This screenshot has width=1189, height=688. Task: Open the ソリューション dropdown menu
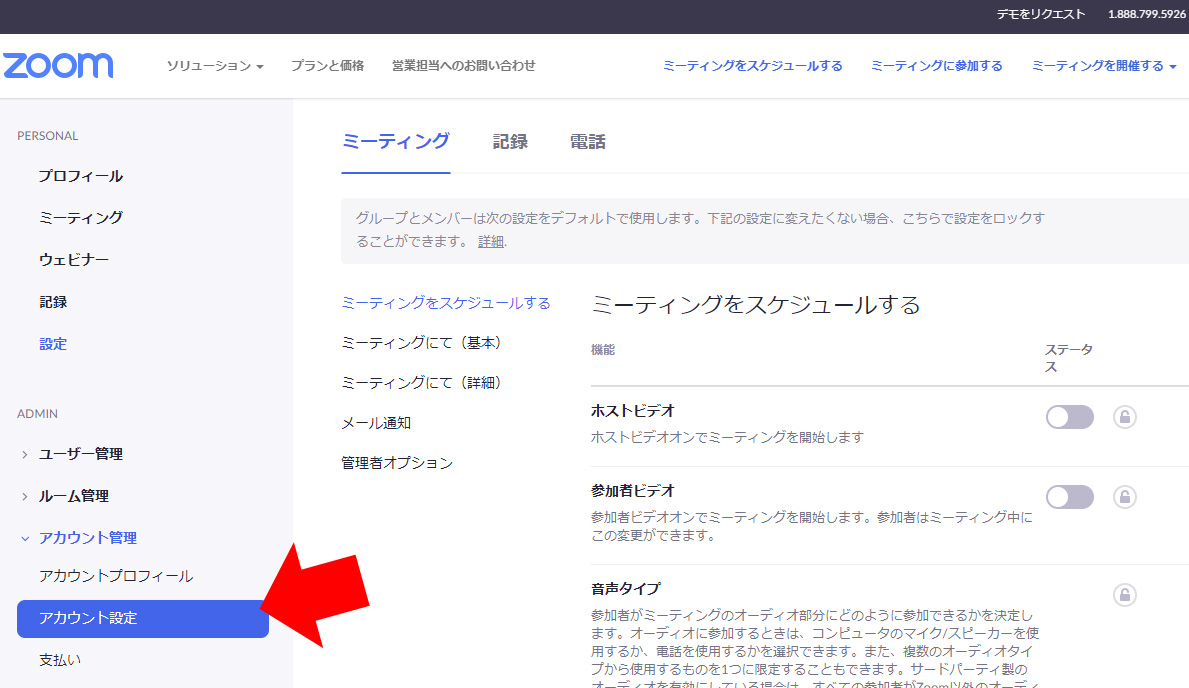coord(214,66)
